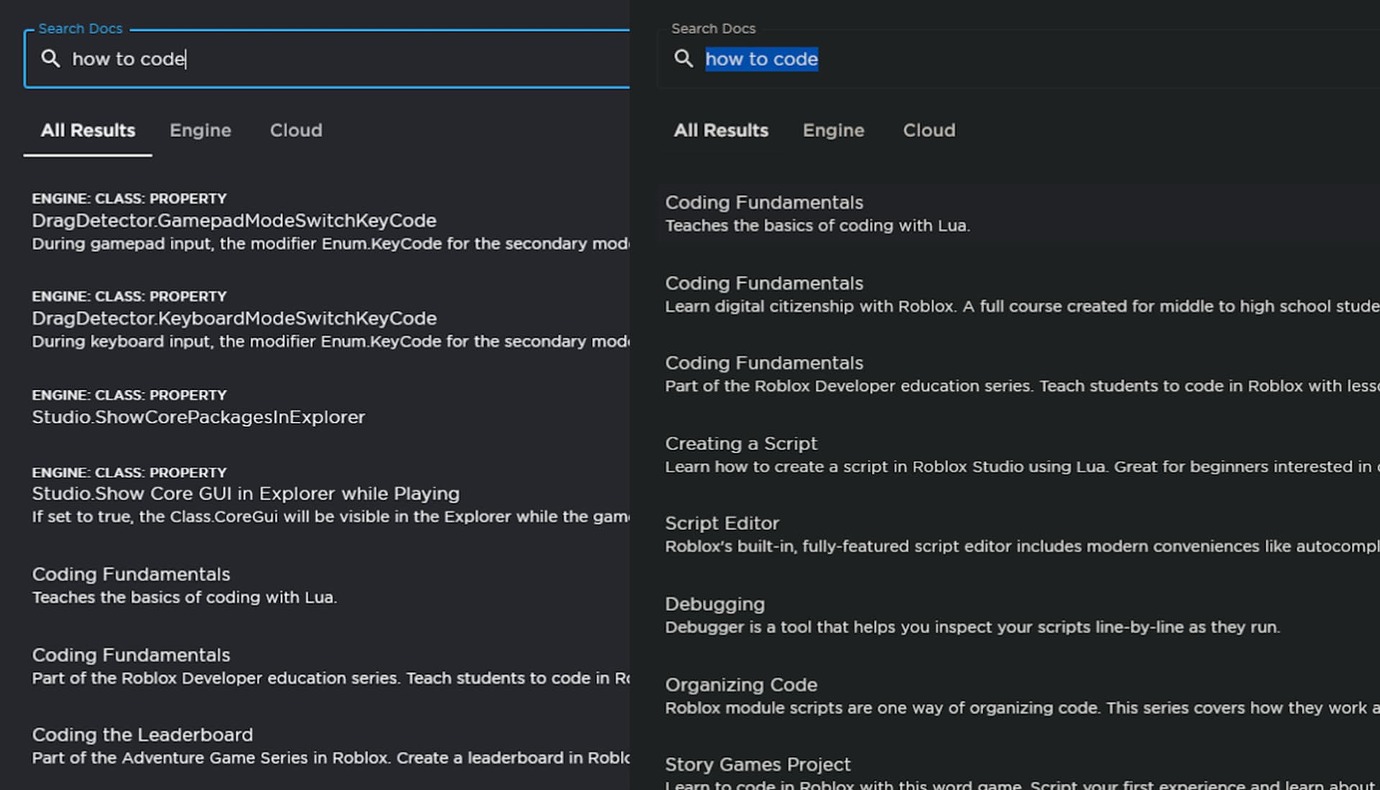
Task: Open the Organizing Code result
Action: click(741, 684)
